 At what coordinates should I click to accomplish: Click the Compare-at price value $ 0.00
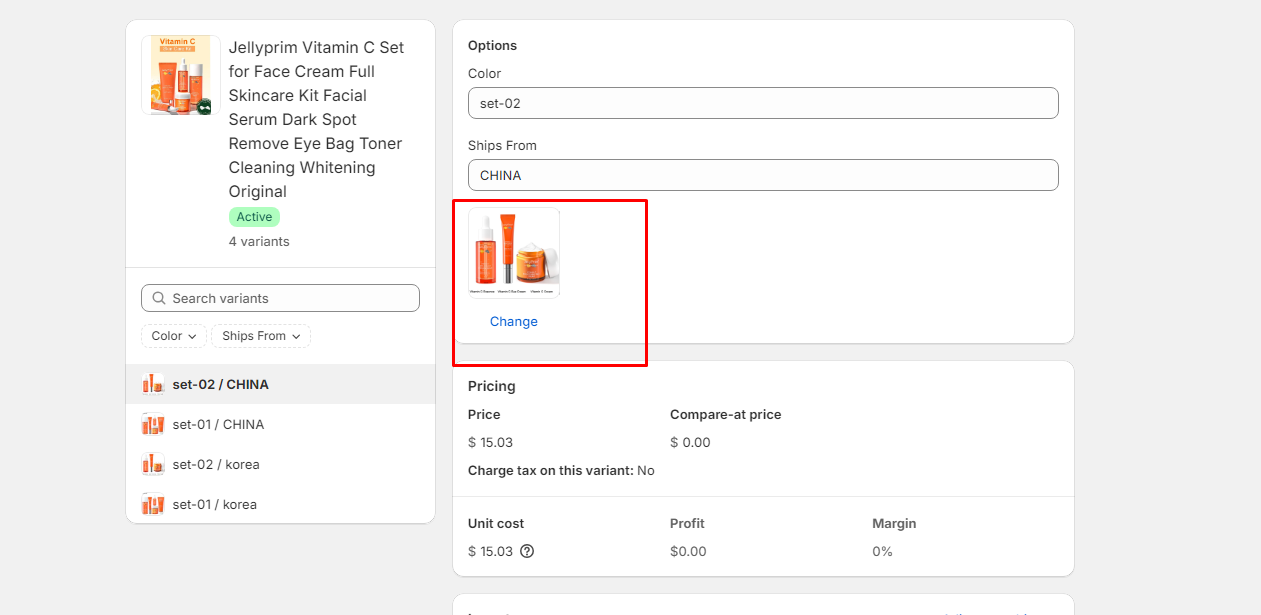tap(690, 442)
